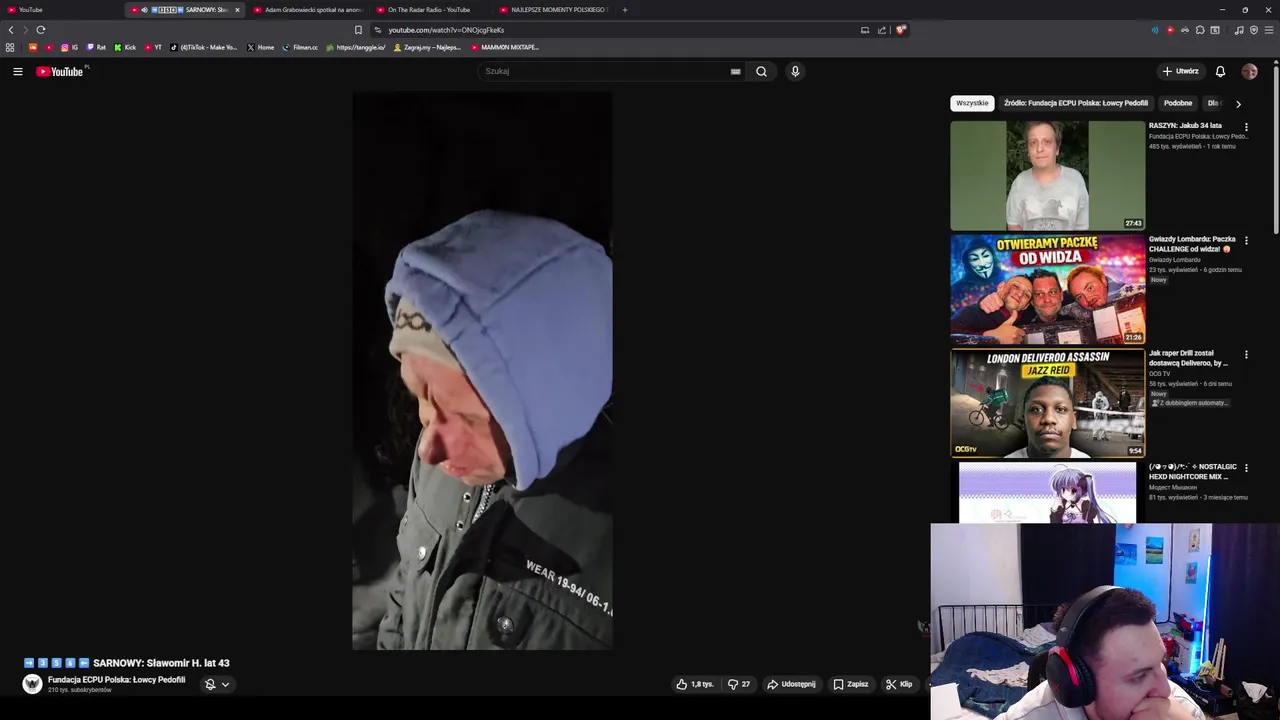Open the Filman.cc bookmark
Screen dimensions: 1280x720
pyautogui.click(x=300, y=47)
